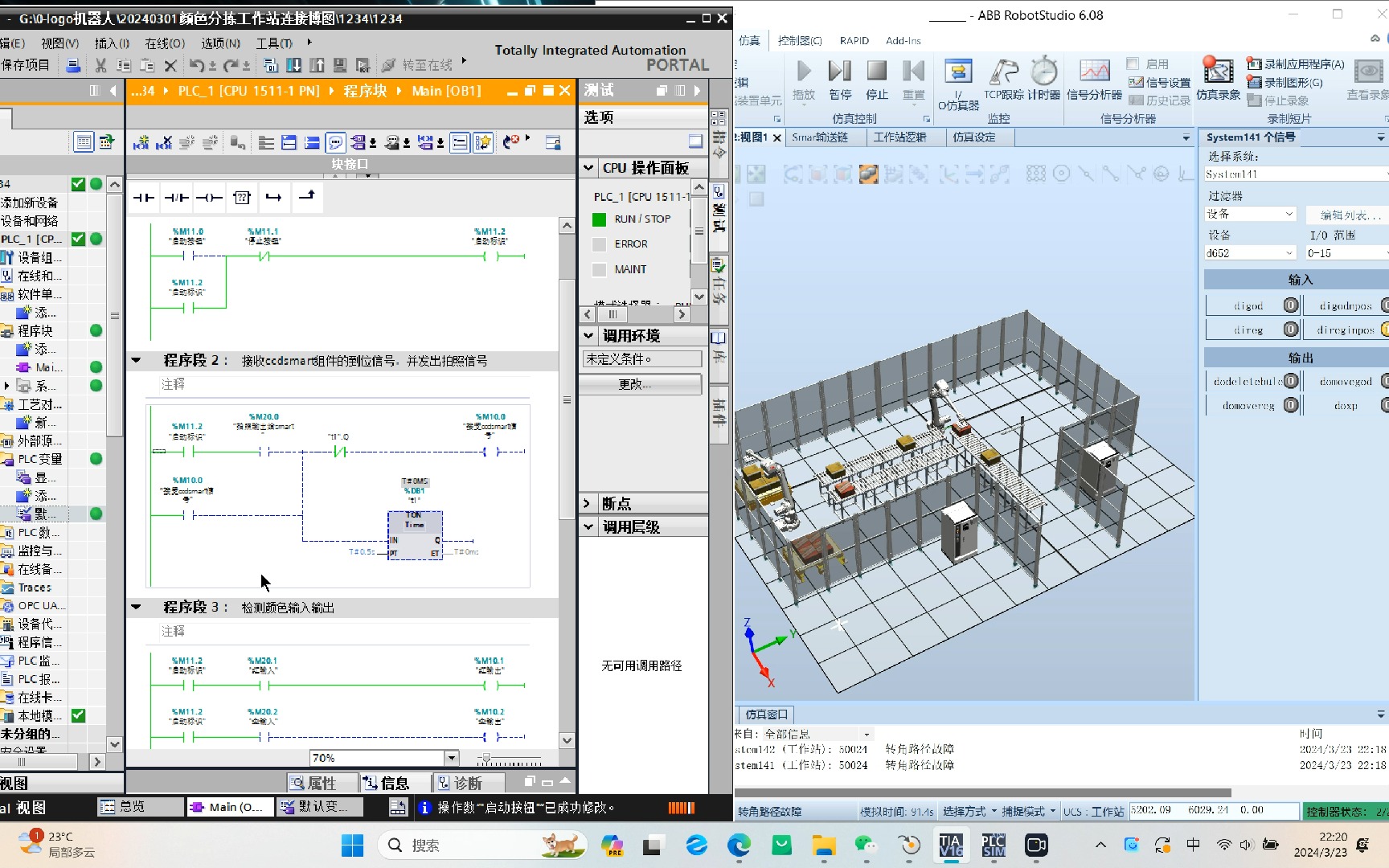Collapse the CPU 操作面板 section
Screen dimensions: 1389x868
click(588, 168)
